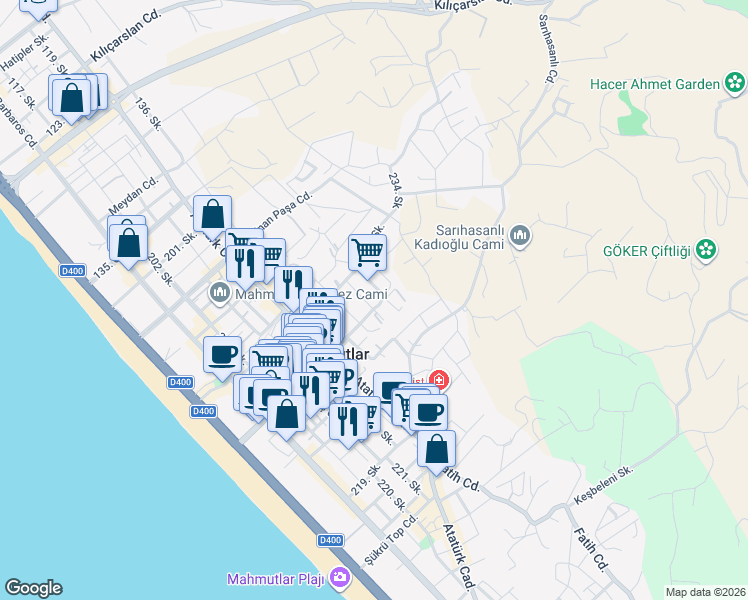The width and height of the screenshot is (748, 600).
Task: Click the restaurant marker near 201. Sk.
Action: pyautogui.click(x=245, y=265)
